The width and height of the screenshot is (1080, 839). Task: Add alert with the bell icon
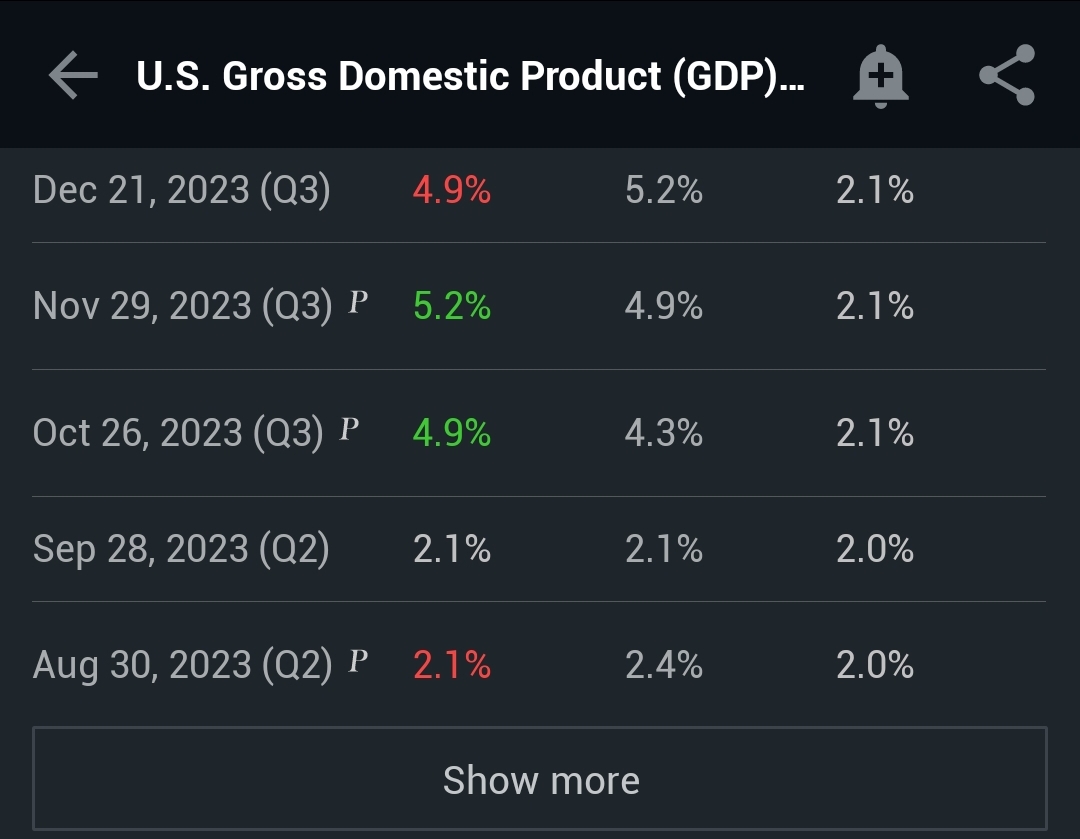pyautogui.click(x=880, y=76)
